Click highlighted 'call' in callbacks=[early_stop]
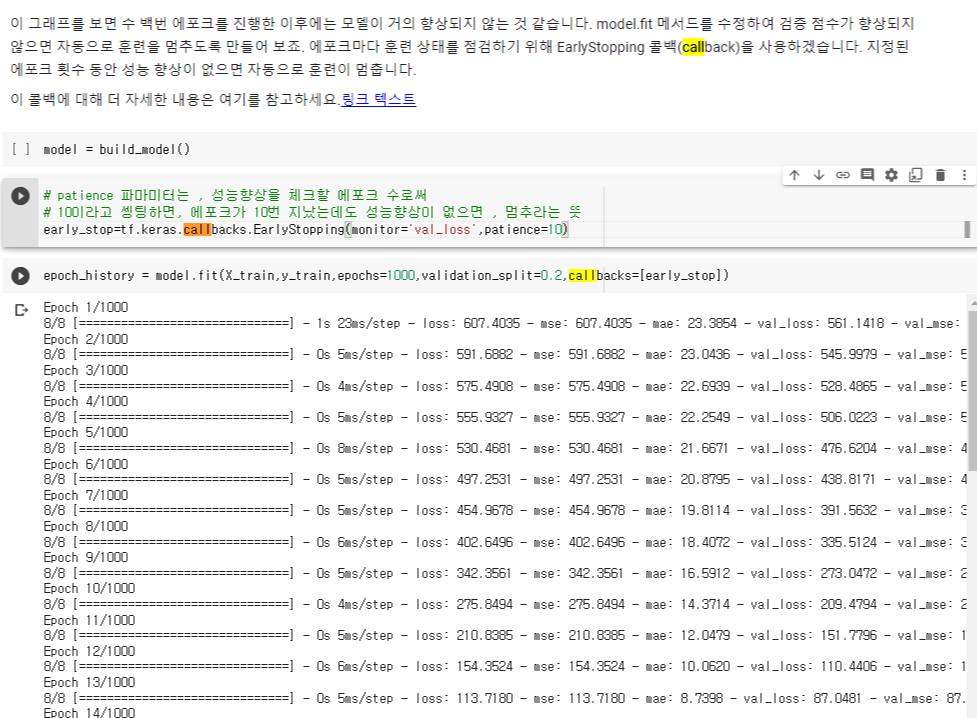977x718 pixels. pos(582,275)
